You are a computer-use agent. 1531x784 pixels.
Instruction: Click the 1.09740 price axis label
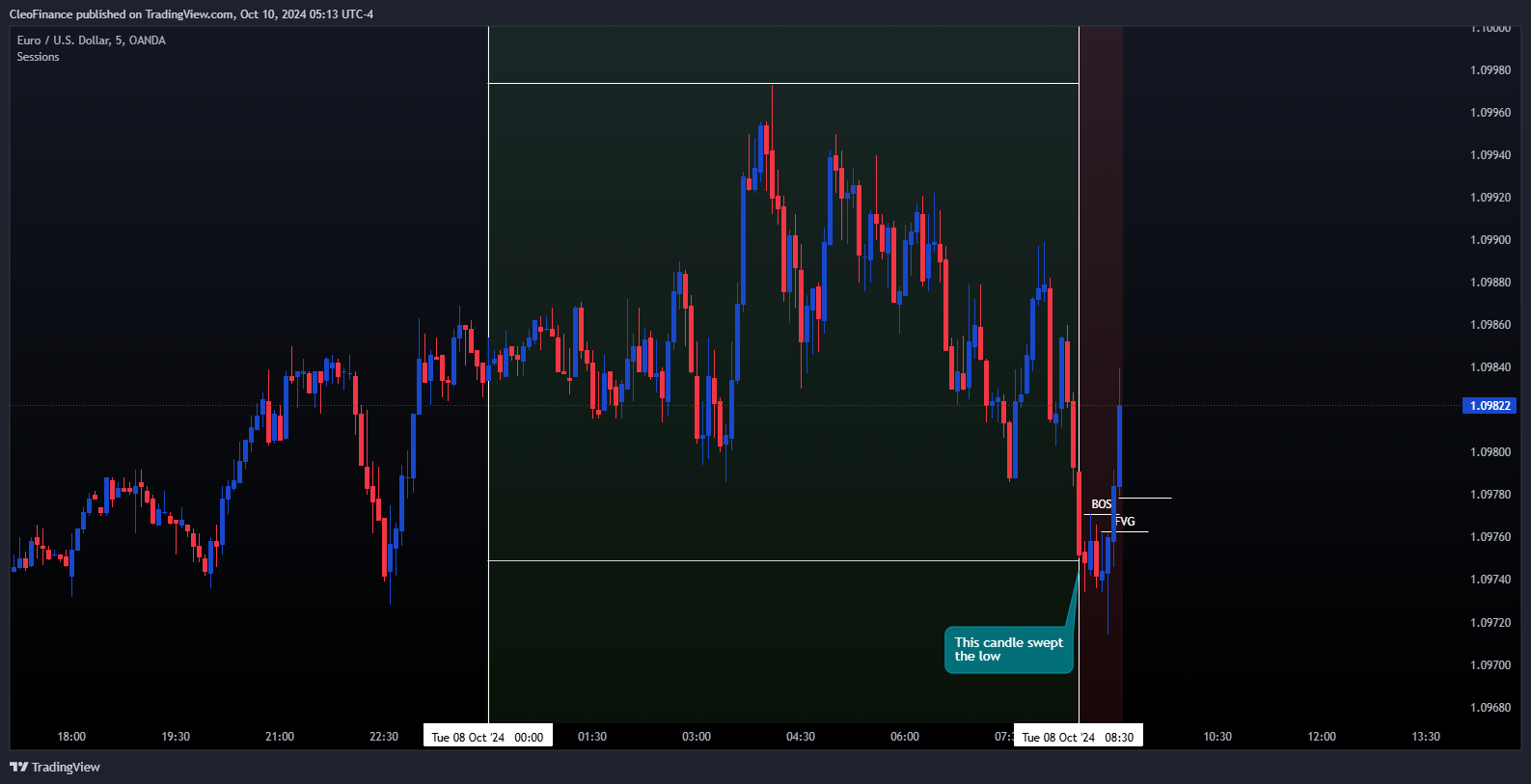1490,580
